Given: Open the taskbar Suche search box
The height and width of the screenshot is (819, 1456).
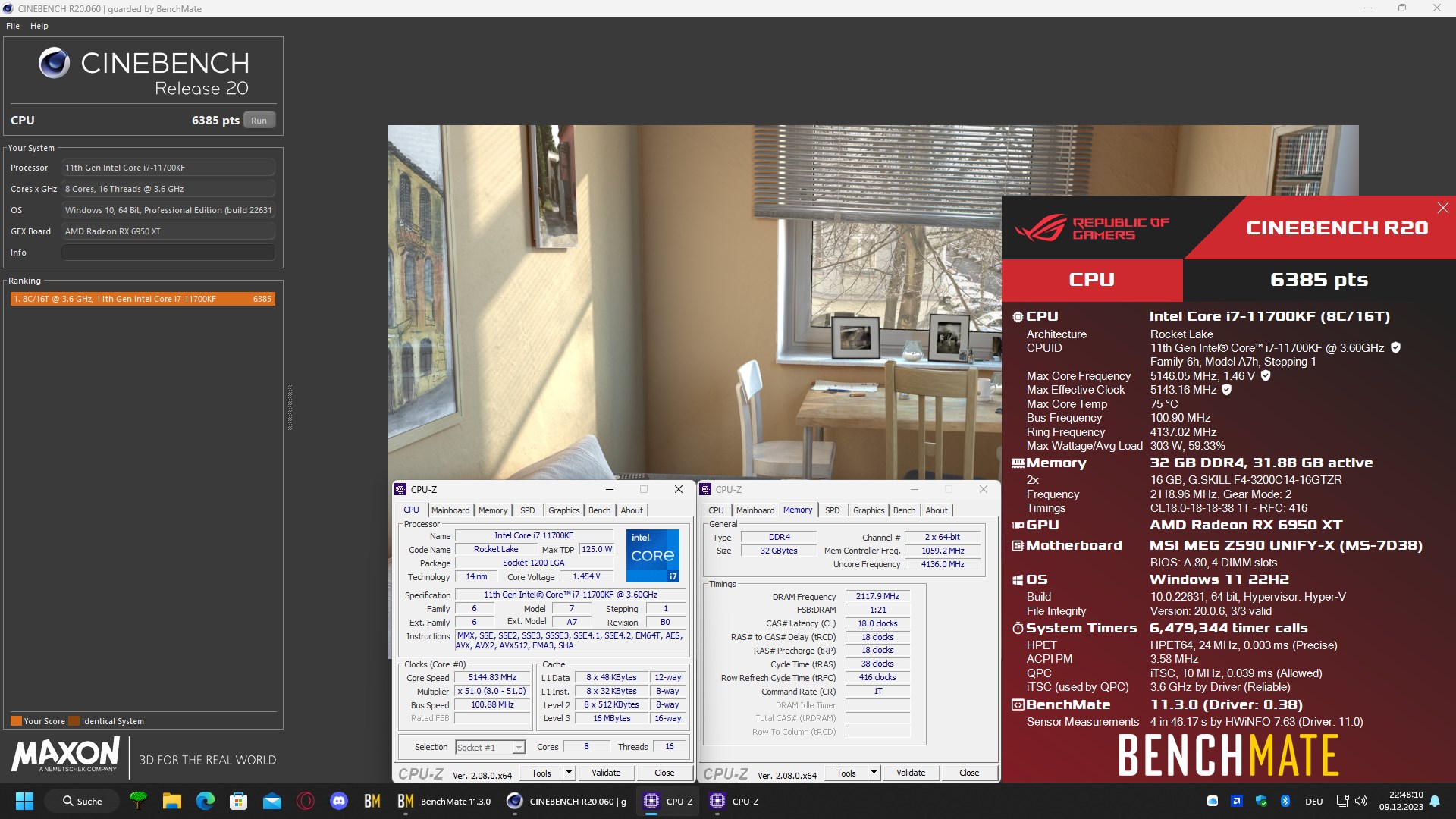Looking at the screenshot, I should [x=83, y=801].
